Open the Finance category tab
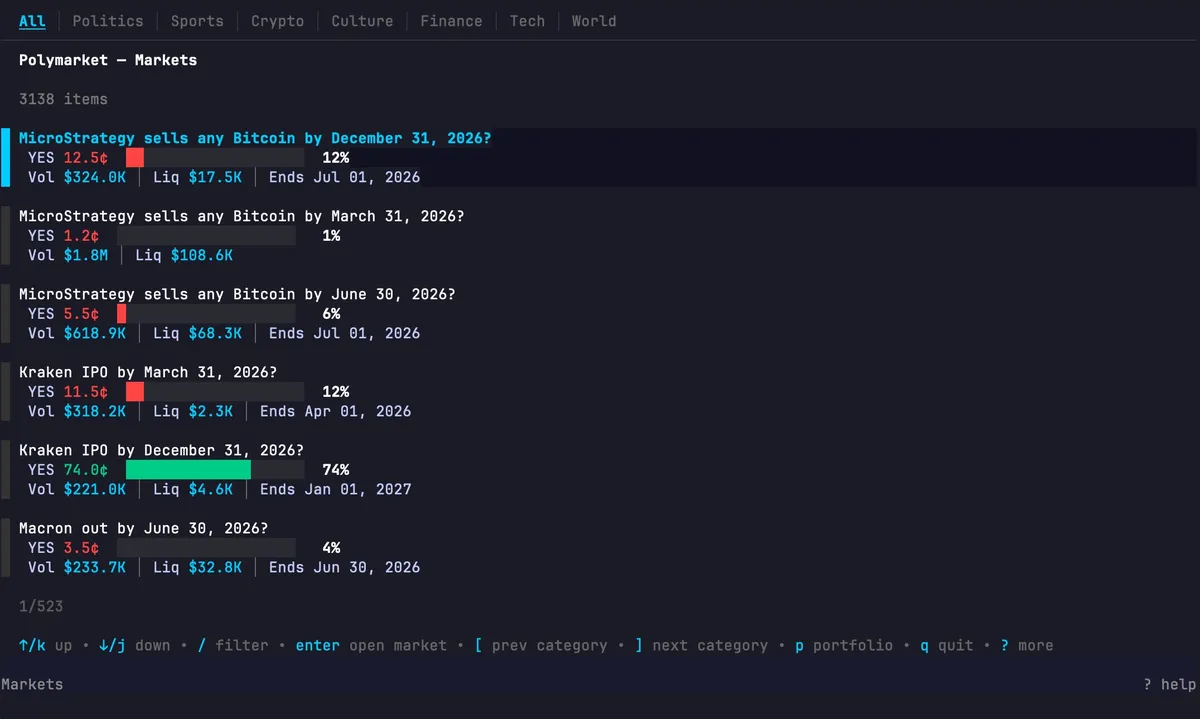1200x719 pixels. pyautogui.click(x=451, y=21)
